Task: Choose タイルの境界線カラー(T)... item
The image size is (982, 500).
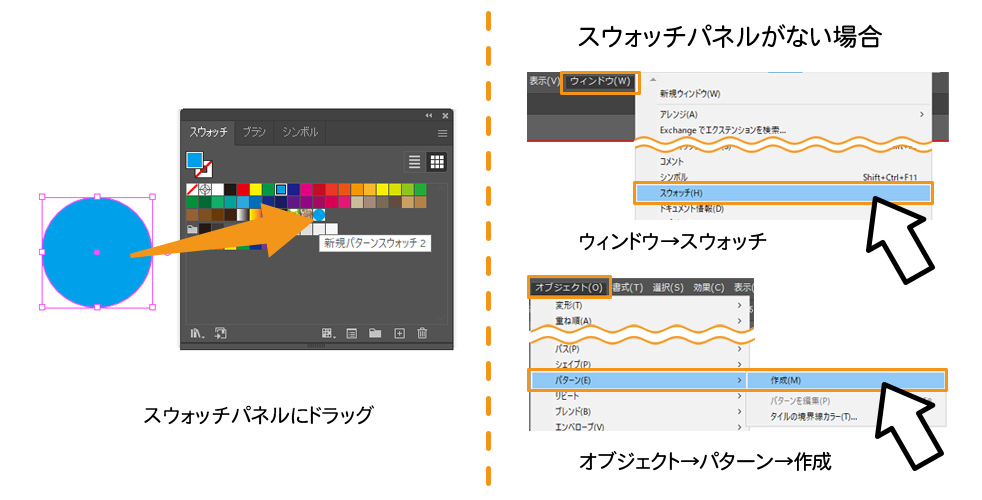Action: (x=847, y=417)
